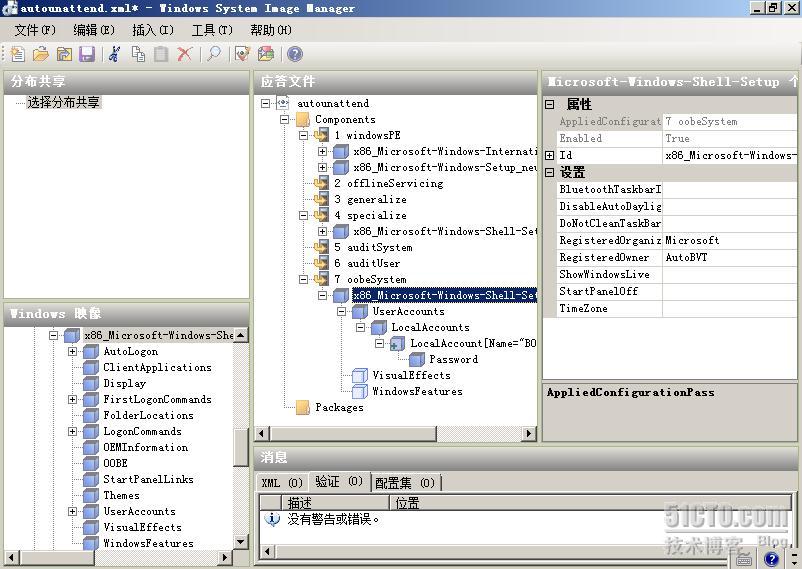Screen dimensions: 802x569
Task: Expand x86_Microsoft-Windows-International component under windowsPE
Action: (322, 151)
